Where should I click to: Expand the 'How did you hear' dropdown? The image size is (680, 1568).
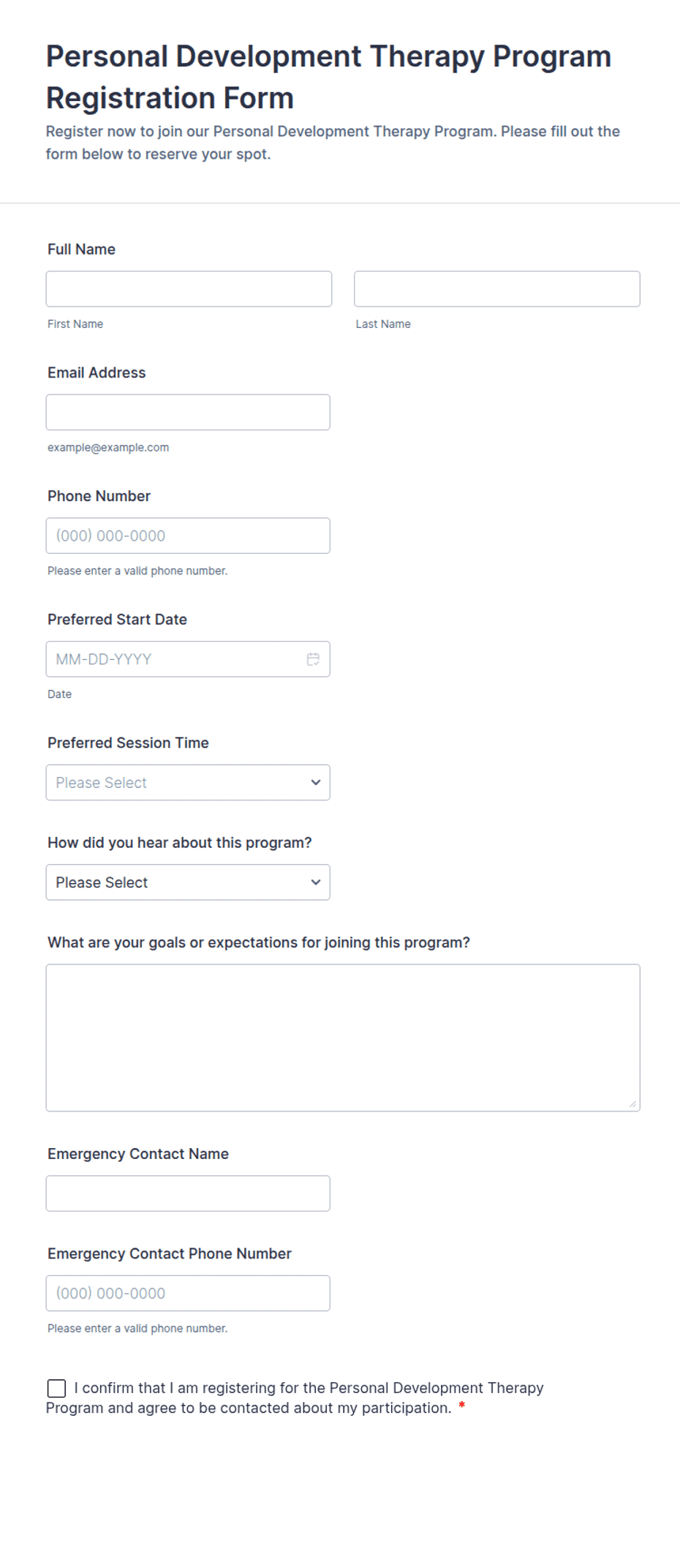(188, 882)
